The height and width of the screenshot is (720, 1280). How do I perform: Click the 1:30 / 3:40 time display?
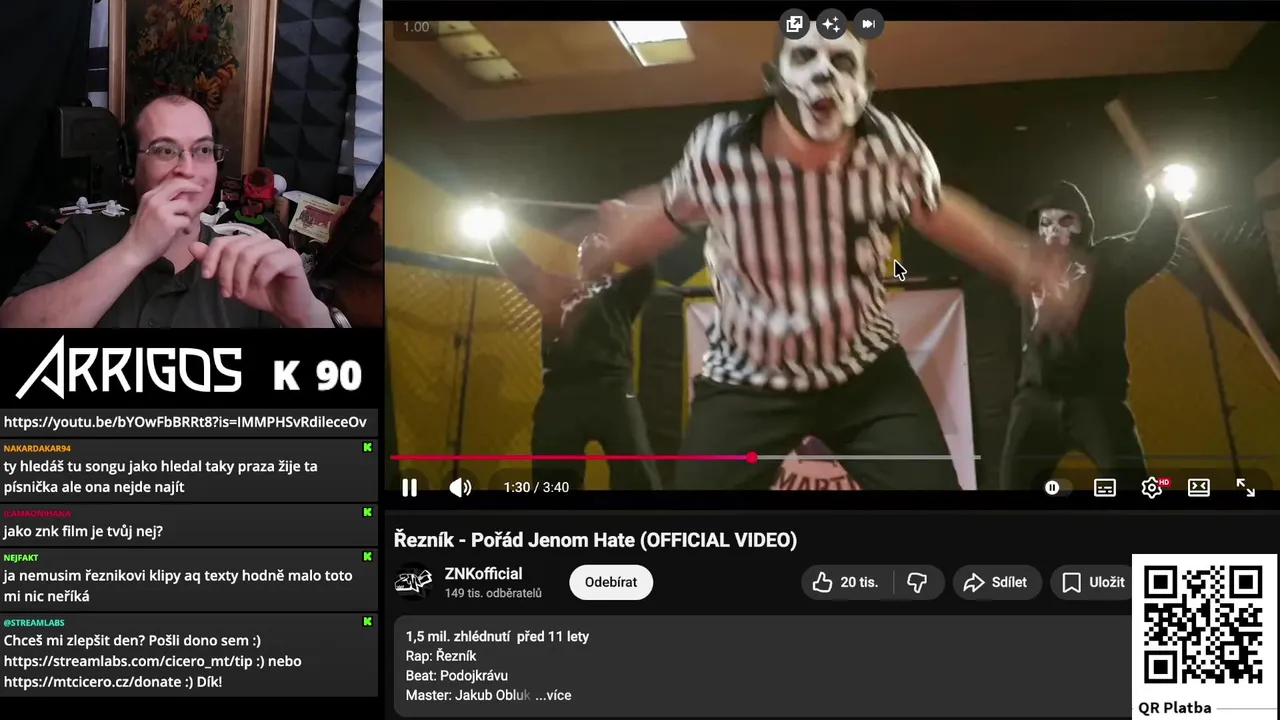coord(536,487)
